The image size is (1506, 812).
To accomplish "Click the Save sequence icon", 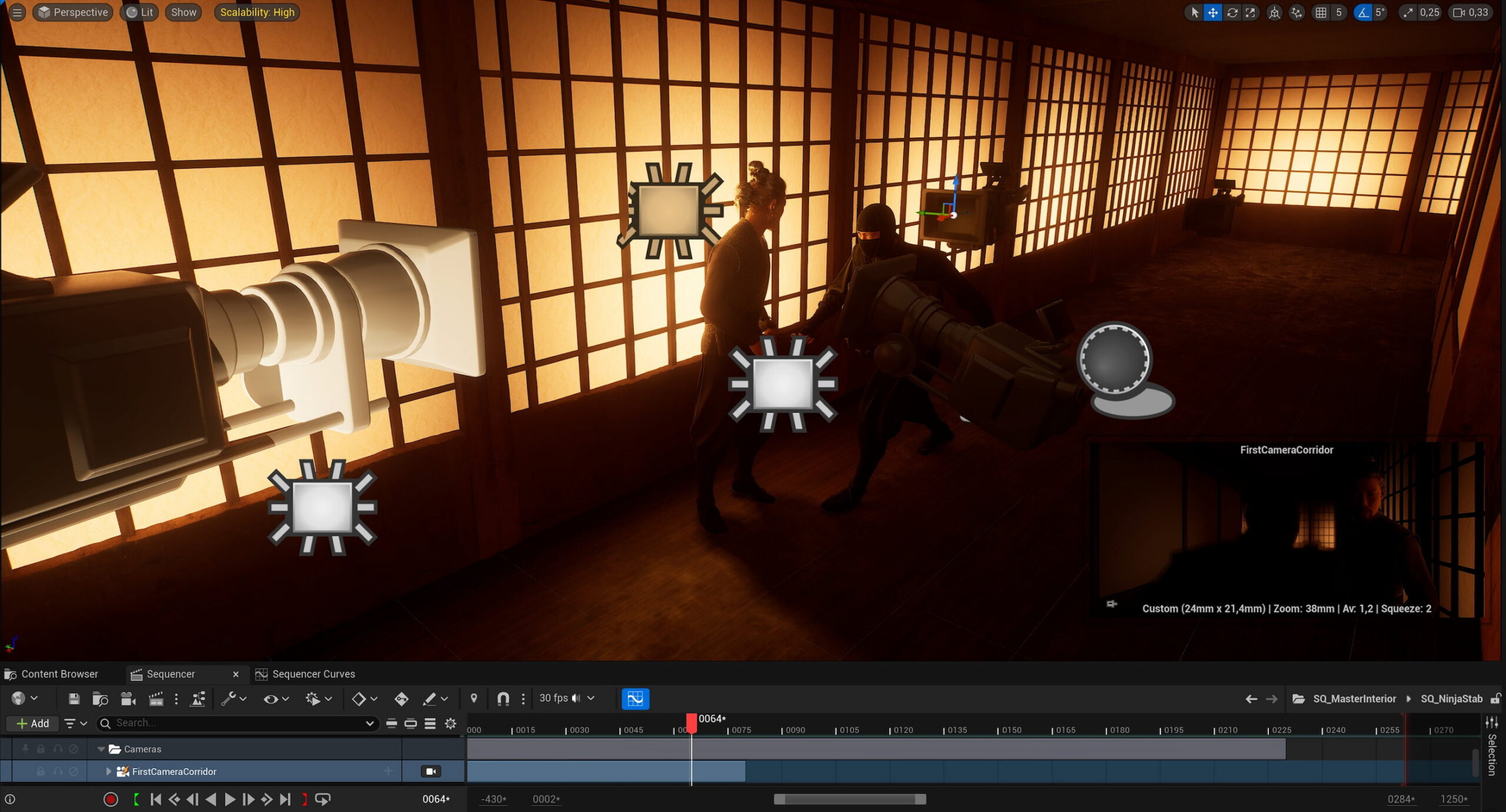I will click(74, 699).
